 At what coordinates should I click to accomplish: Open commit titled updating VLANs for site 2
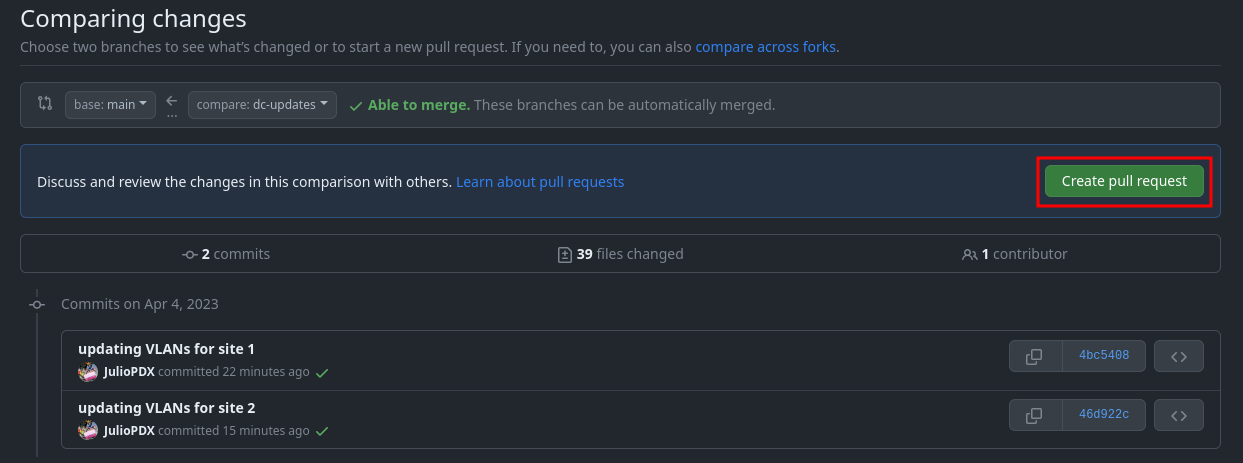pos(166,408)
